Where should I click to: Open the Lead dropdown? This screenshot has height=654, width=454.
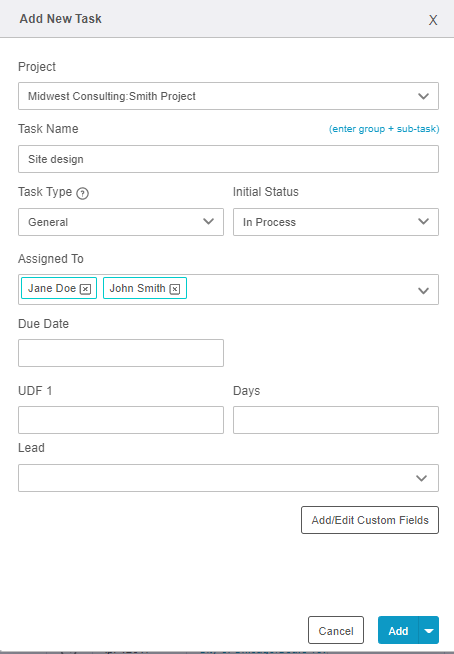[228, 478]
